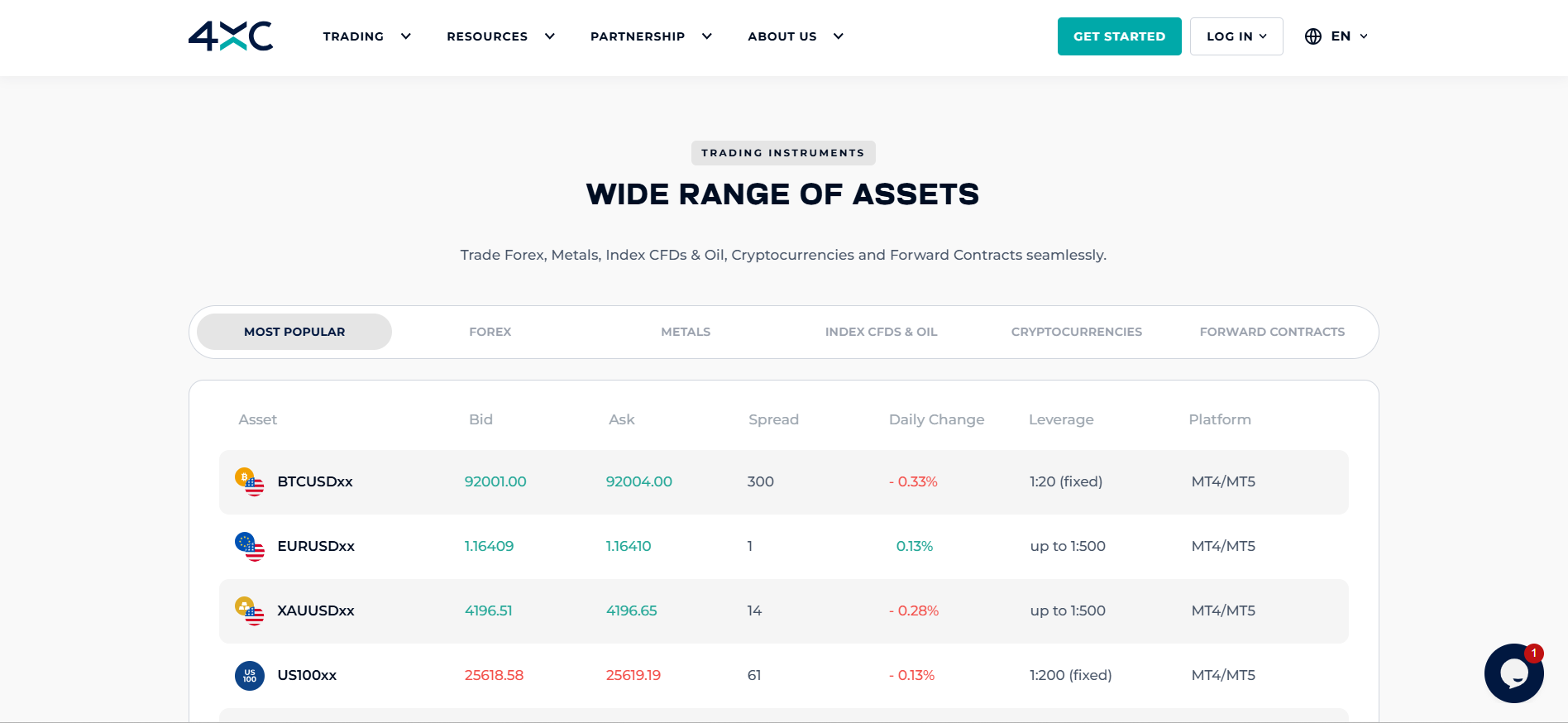Select the Metals tab
1568x723 pixels.
[x=686, y=332]
